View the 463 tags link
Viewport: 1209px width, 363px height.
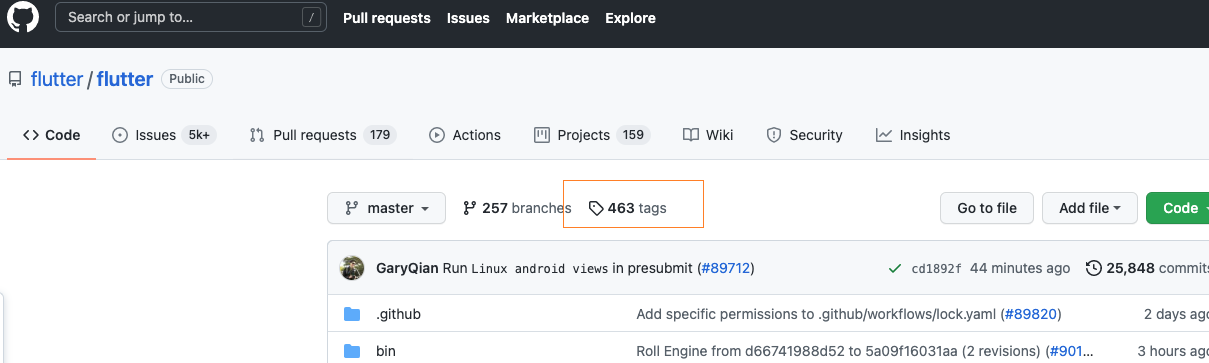627,208
